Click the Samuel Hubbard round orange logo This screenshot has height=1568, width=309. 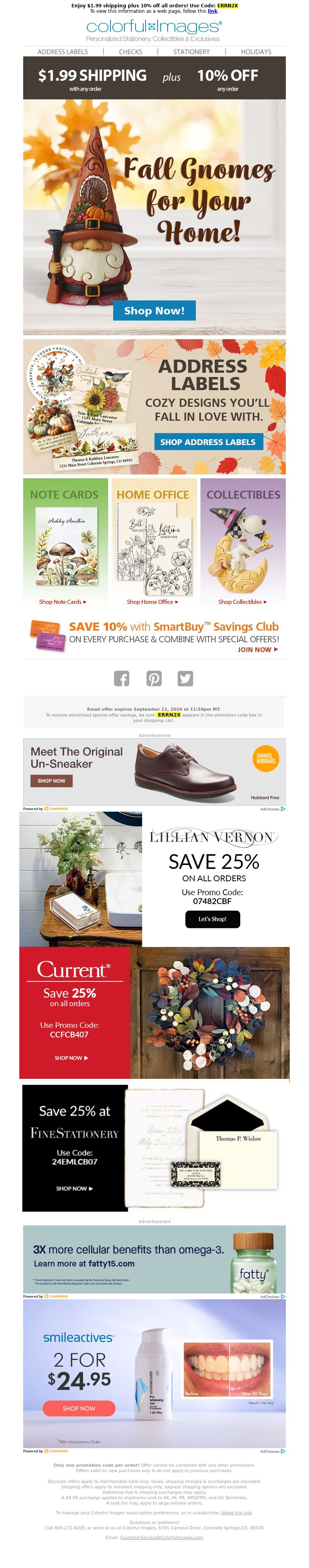[265, 758]
